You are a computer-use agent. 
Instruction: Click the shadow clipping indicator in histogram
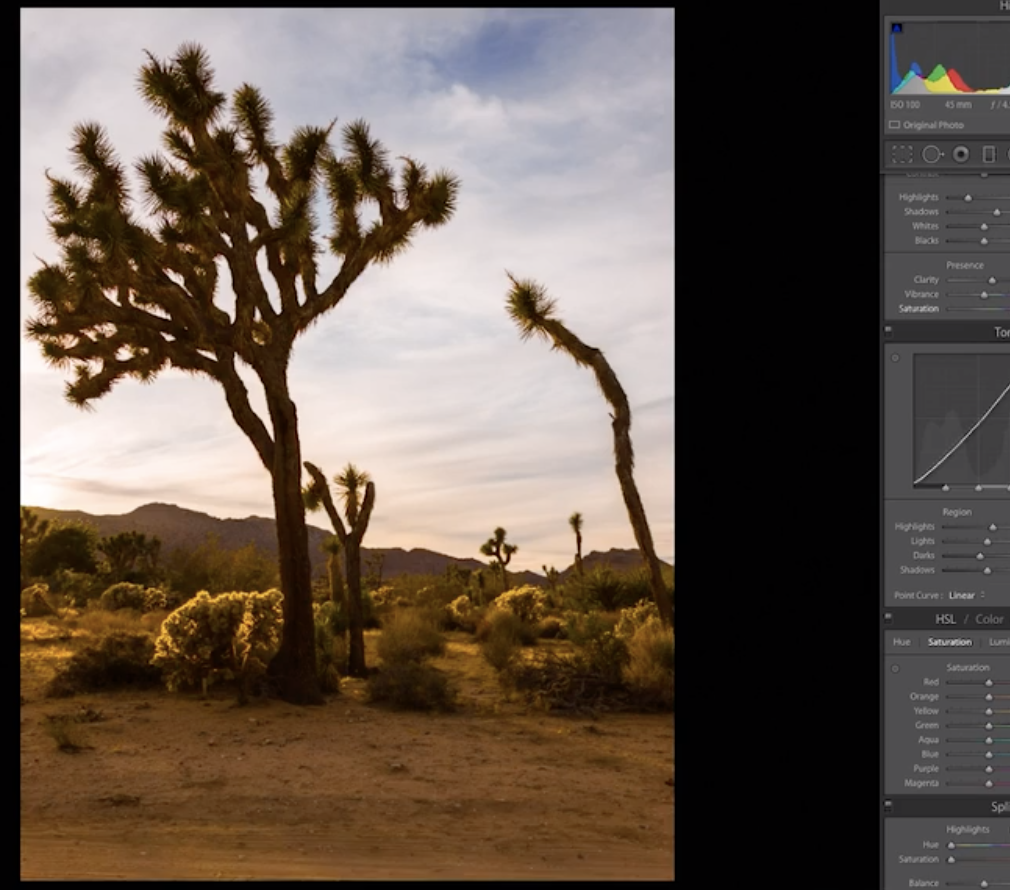click(x=896, y=29)
